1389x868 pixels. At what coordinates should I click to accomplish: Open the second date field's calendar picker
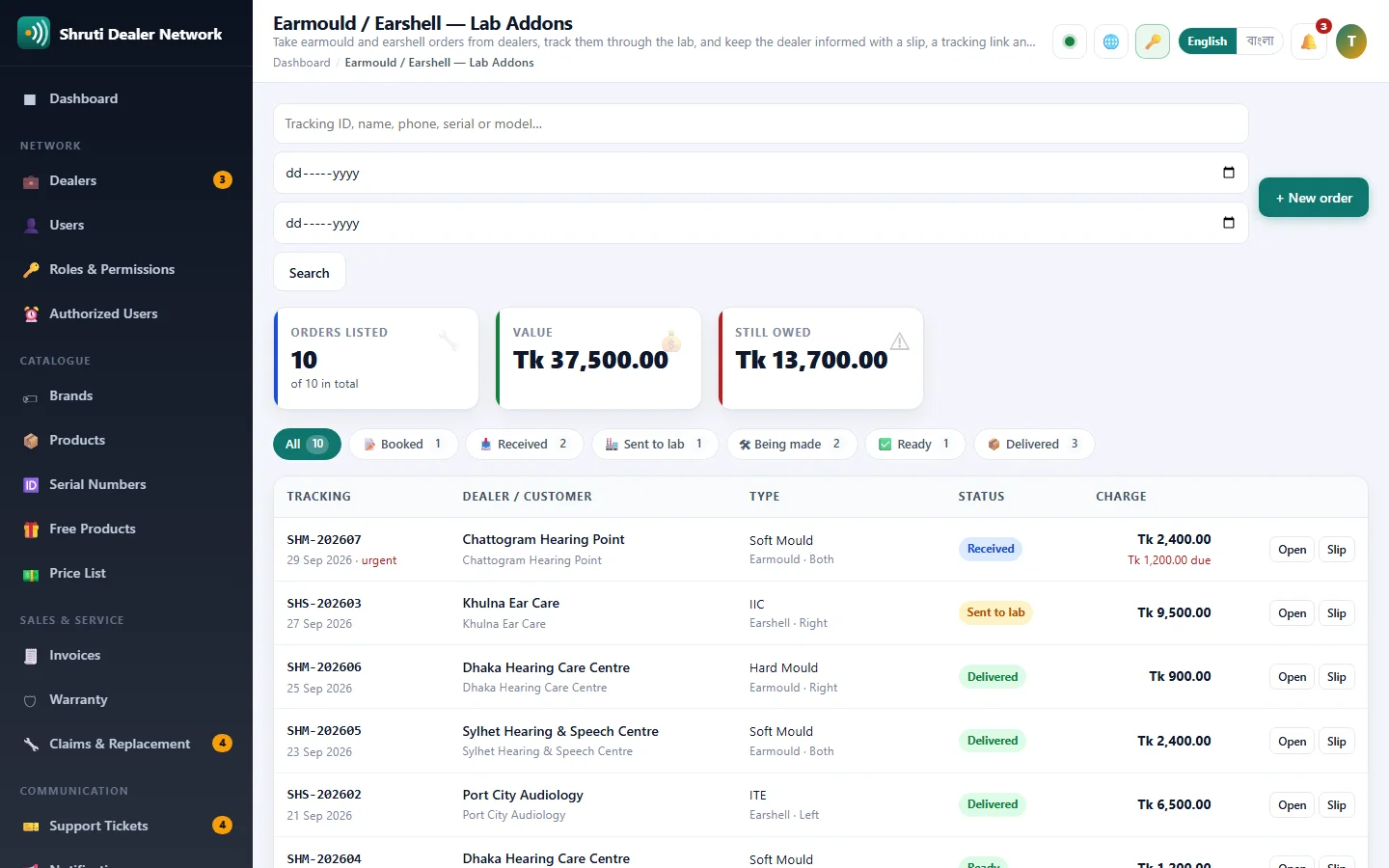(x=1229, y=223)
